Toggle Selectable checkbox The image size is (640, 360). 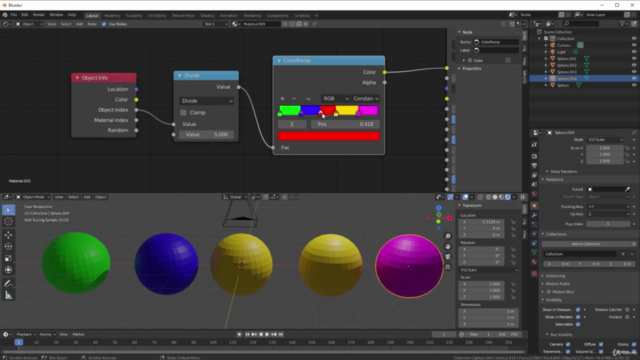click(578, 324)
